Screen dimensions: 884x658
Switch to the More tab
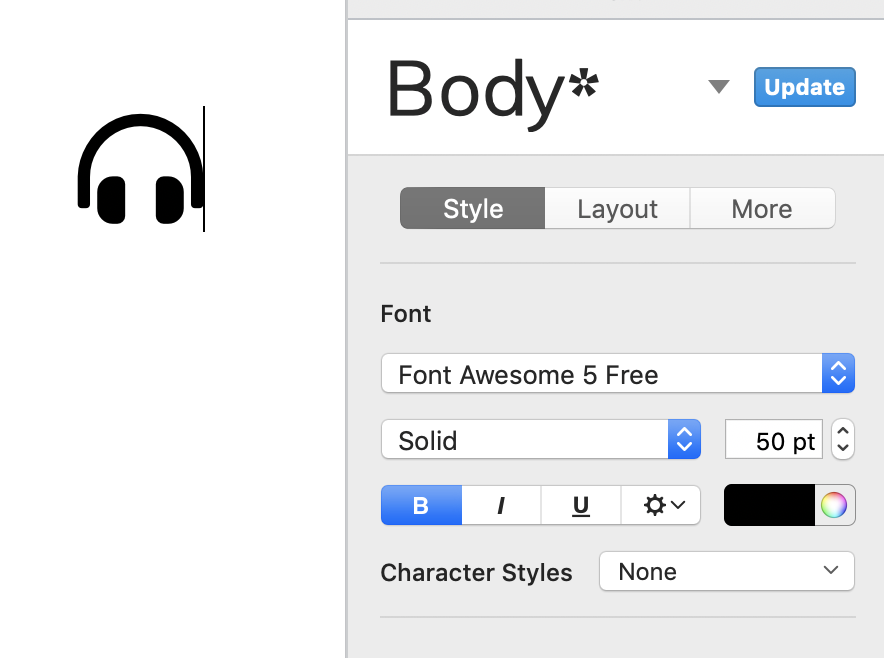point(762,208)
